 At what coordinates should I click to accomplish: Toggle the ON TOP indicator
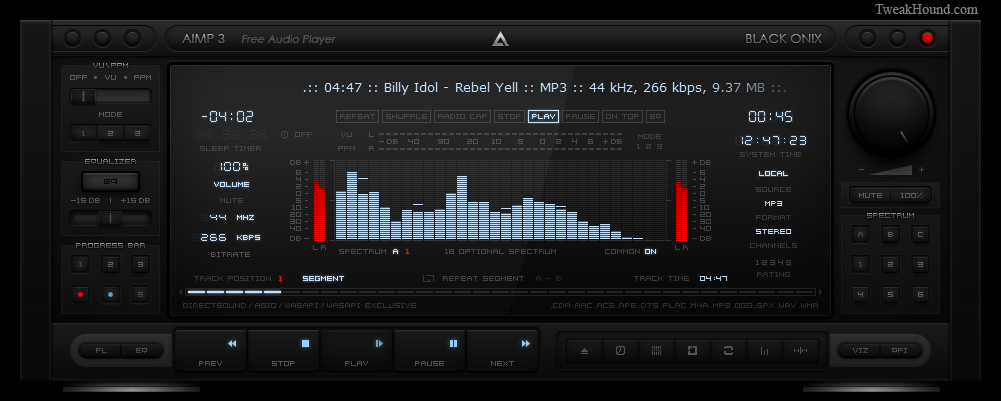pos(622,117)
